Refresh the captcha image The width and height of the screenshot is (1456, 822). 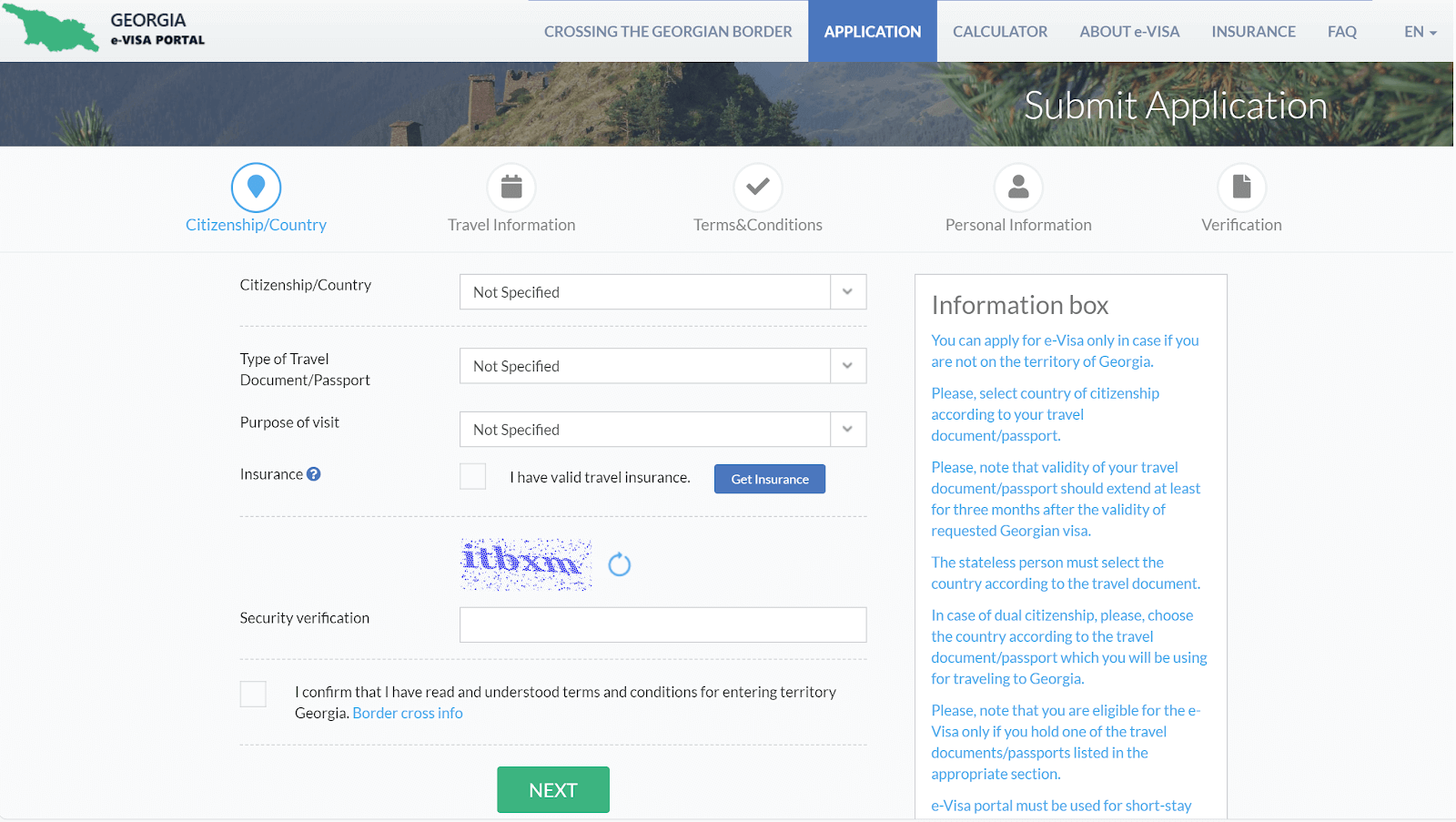[620, 565]
